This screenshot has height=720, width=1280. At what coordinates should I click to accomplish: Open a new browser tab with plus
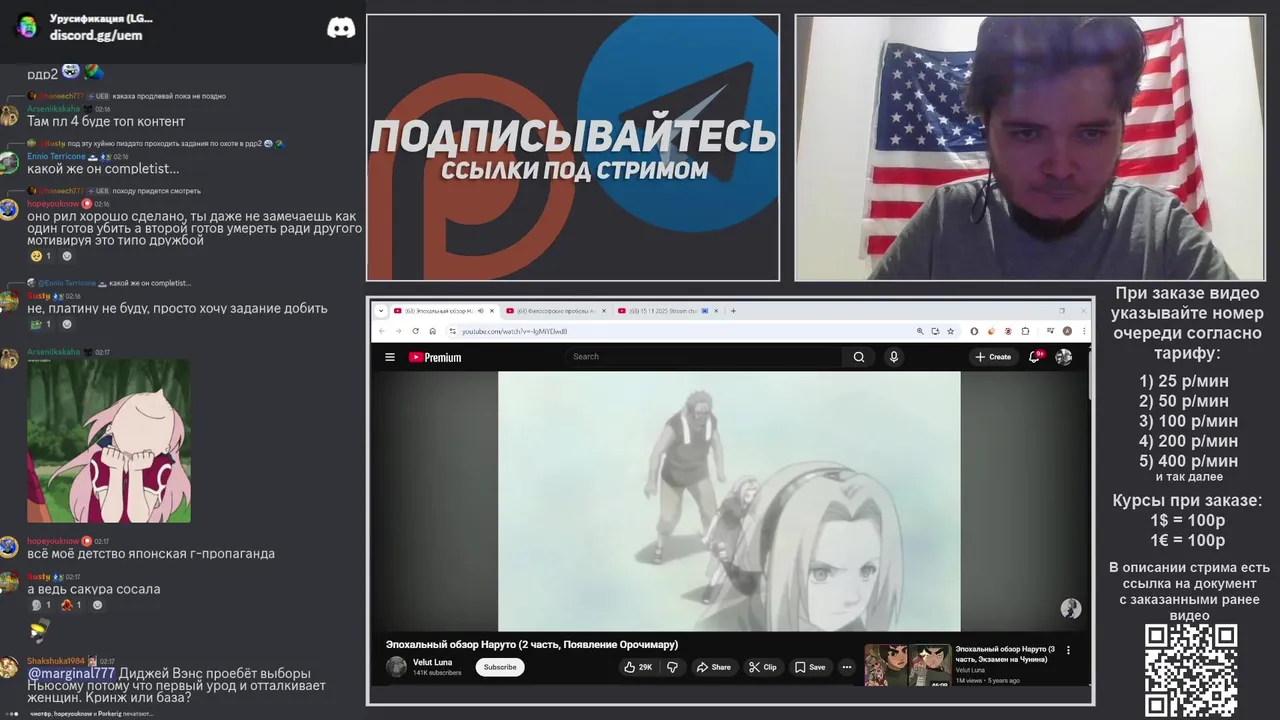click(x=733, y=311)
